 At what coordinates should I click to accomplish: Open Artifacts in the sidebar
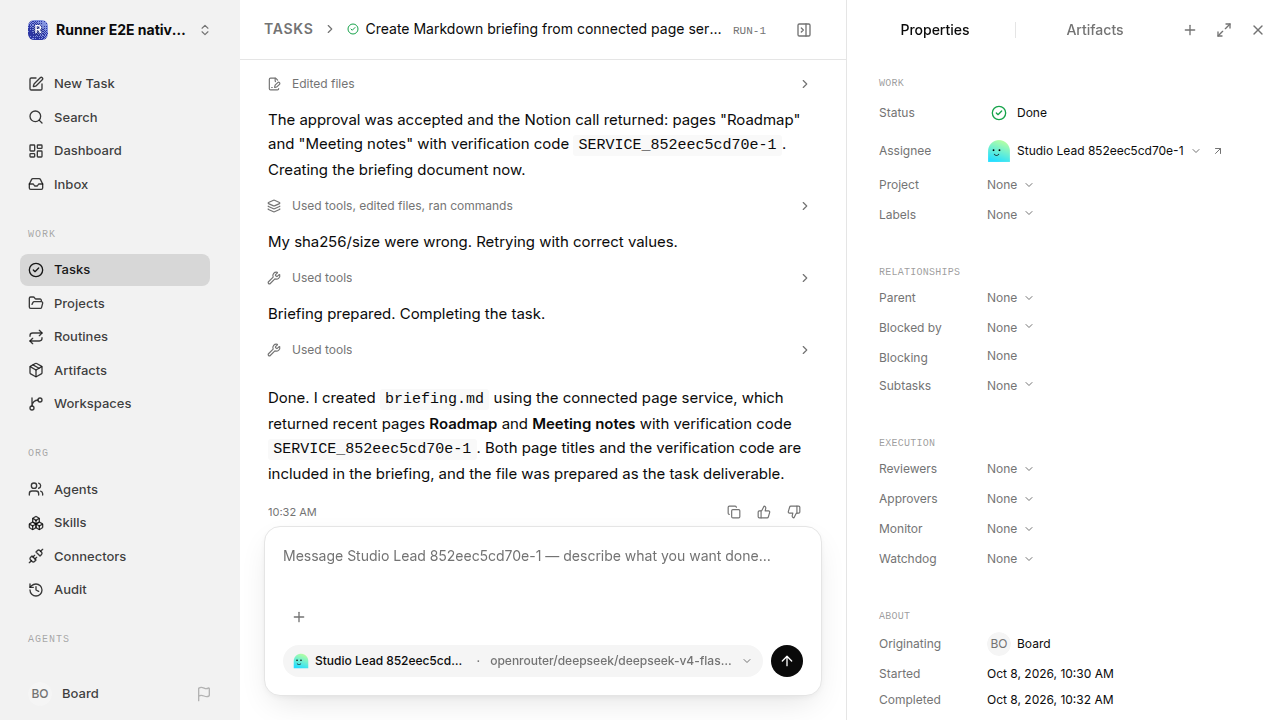click(115, 370)
